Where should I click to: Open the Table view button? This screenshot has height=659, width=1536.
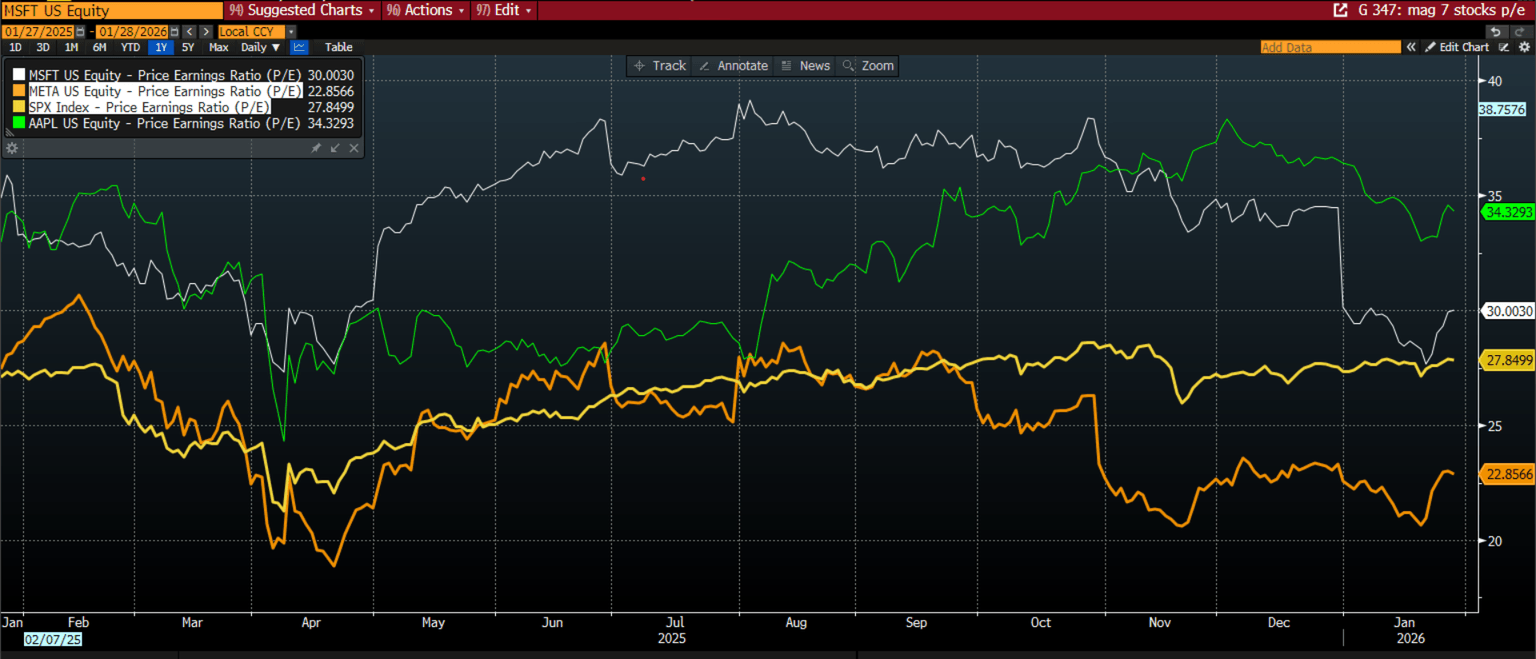(338, 46)
